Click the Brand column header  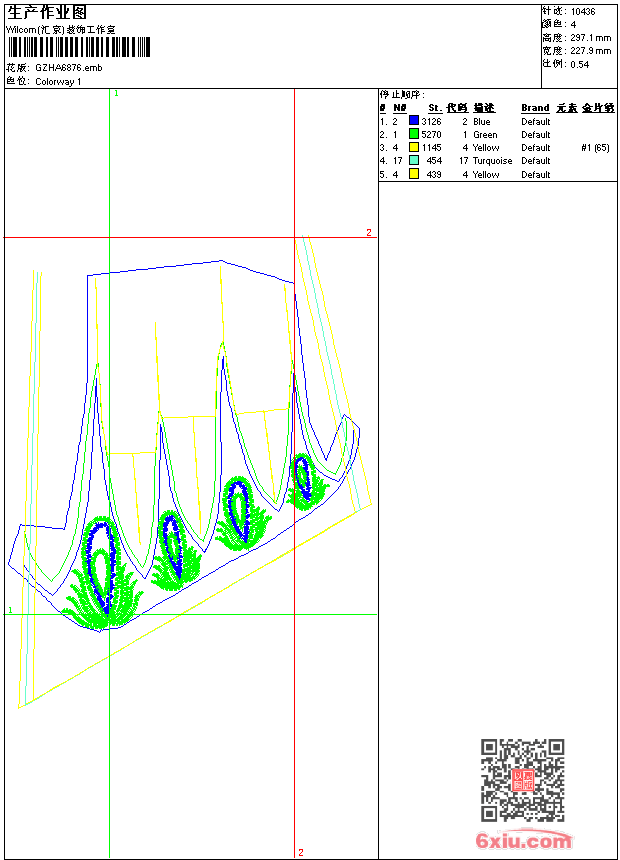coord(535,108)
